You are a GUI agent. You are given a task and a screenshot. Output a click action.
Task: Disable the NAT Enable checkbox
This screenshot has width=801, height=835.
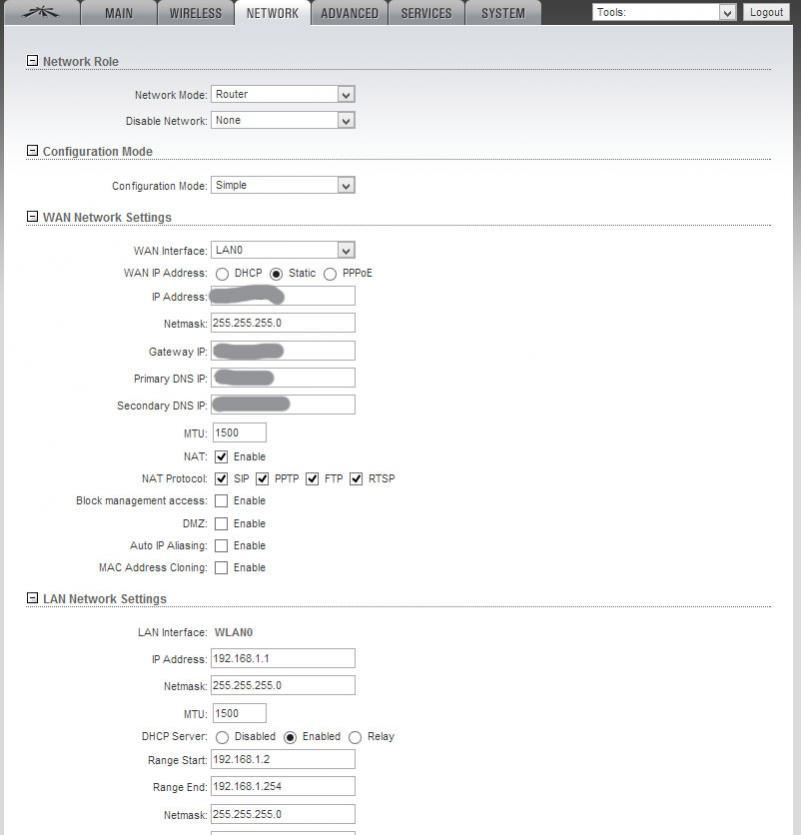(222, 457)
